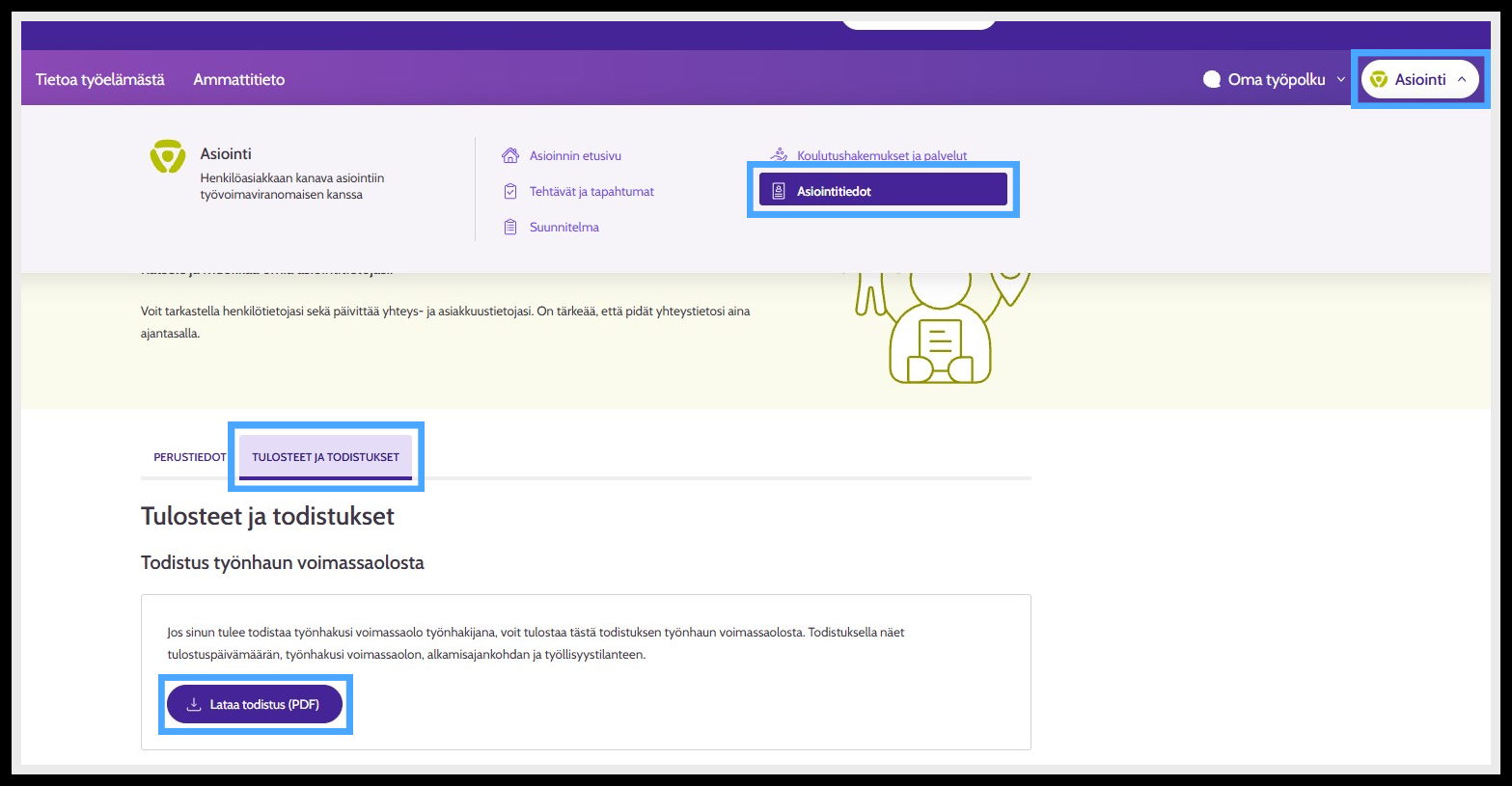Expand Oma työpolku using its down chevron
This screenshot has width=1512, height=786.
(1340, 79)
